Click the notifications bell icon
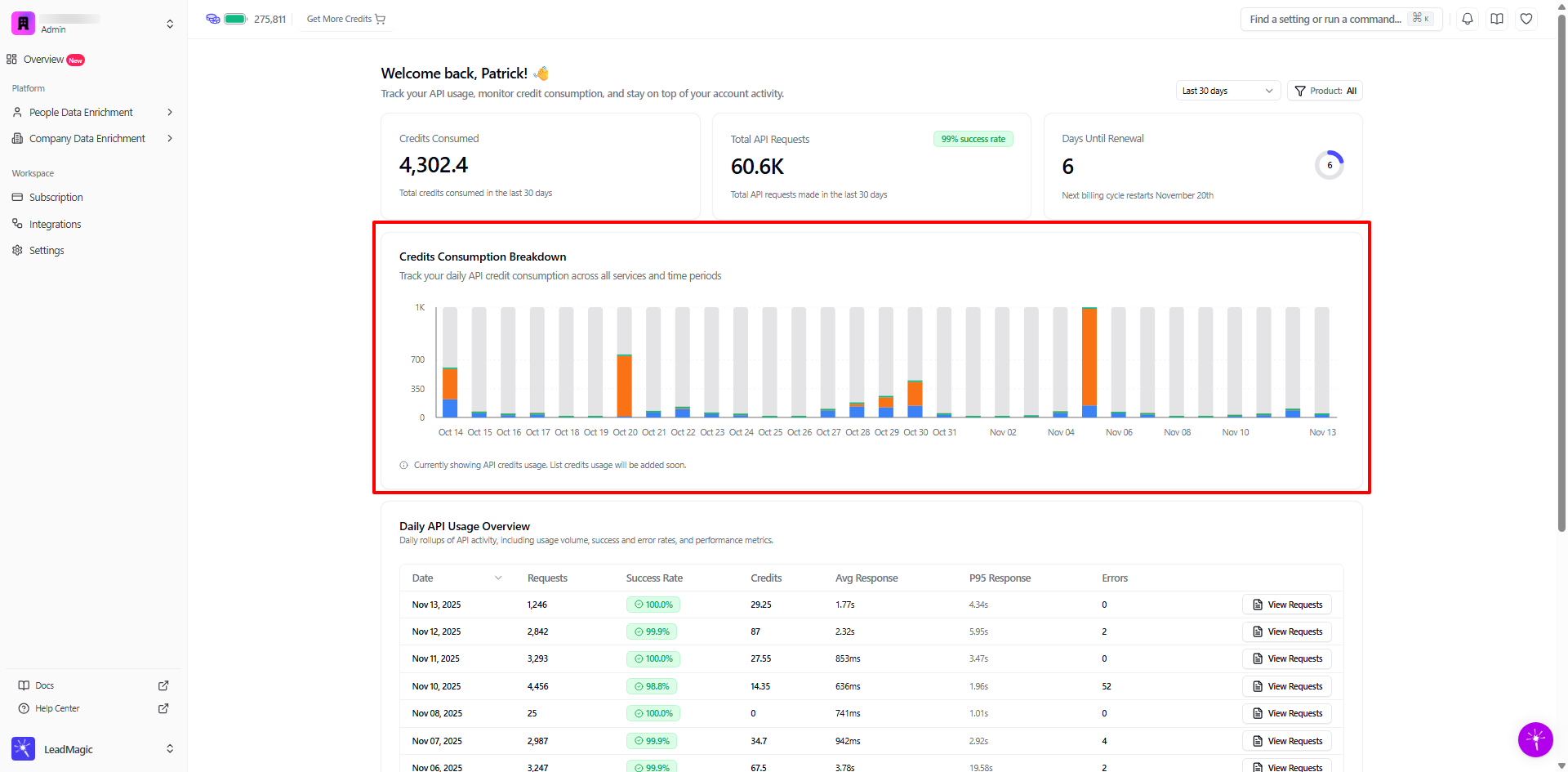Viewport: 1568px width, 772px height. pos(1468,19)
